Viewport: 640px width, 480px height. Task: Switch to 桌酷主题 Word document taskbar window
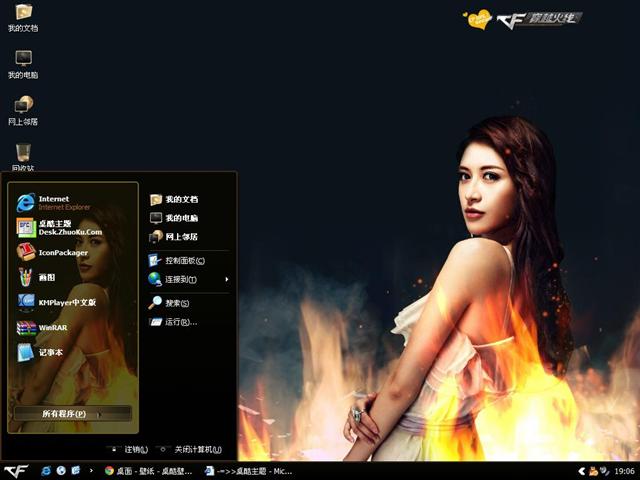(x=249, y=471)
